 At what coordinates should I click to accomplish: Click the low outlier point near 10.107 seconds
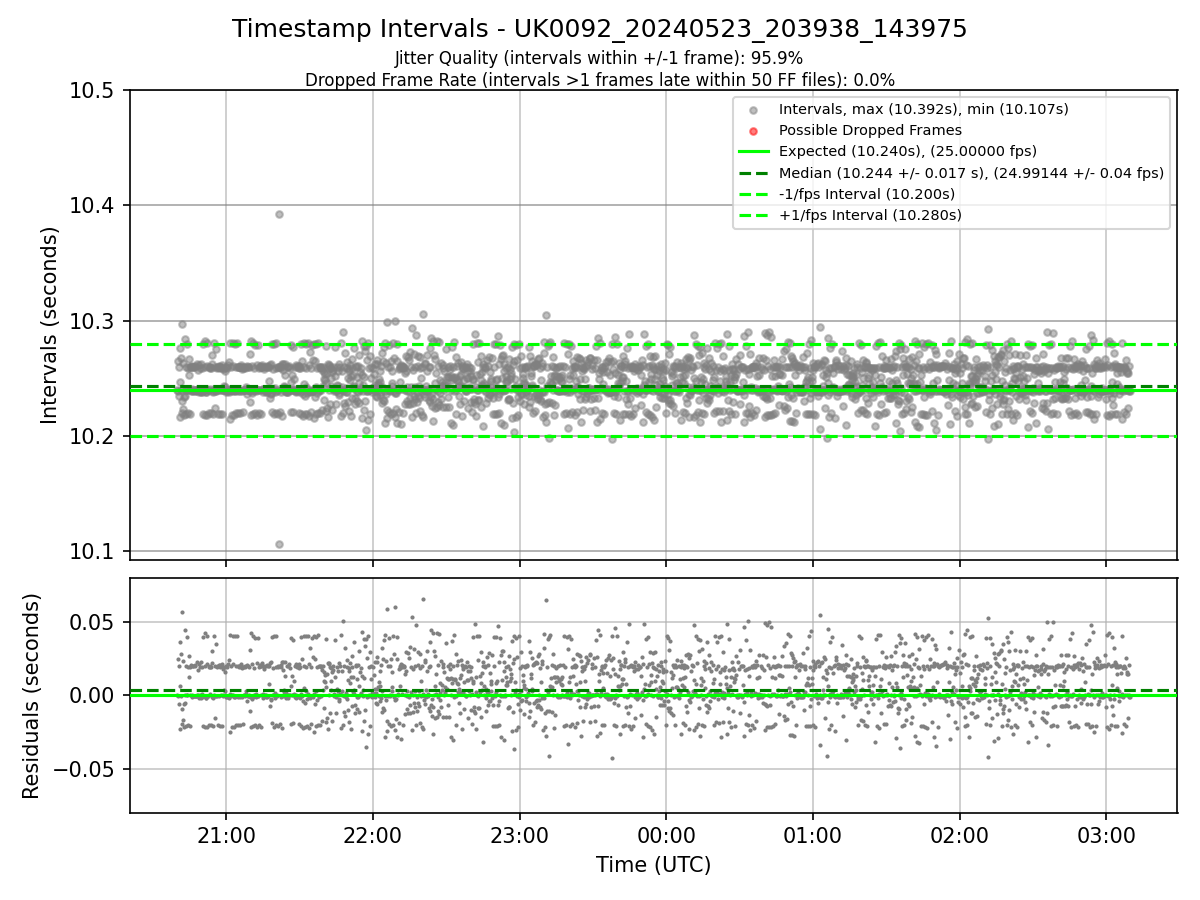(x=279, y=544)
